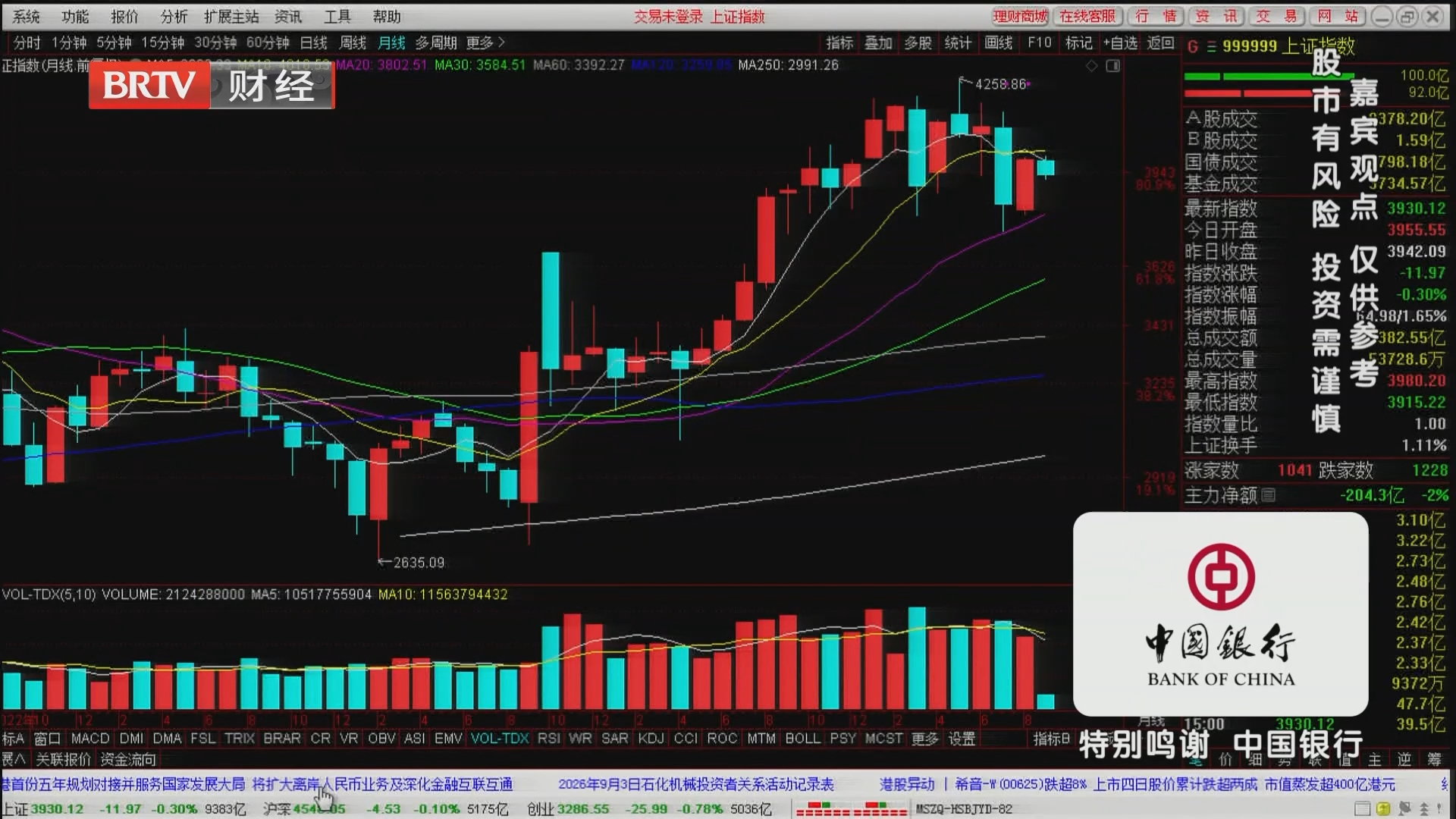Screen dimensions: 1456x819
Task: Click the empty box icon in the bottom-right tray
Action: [1363, 809]
